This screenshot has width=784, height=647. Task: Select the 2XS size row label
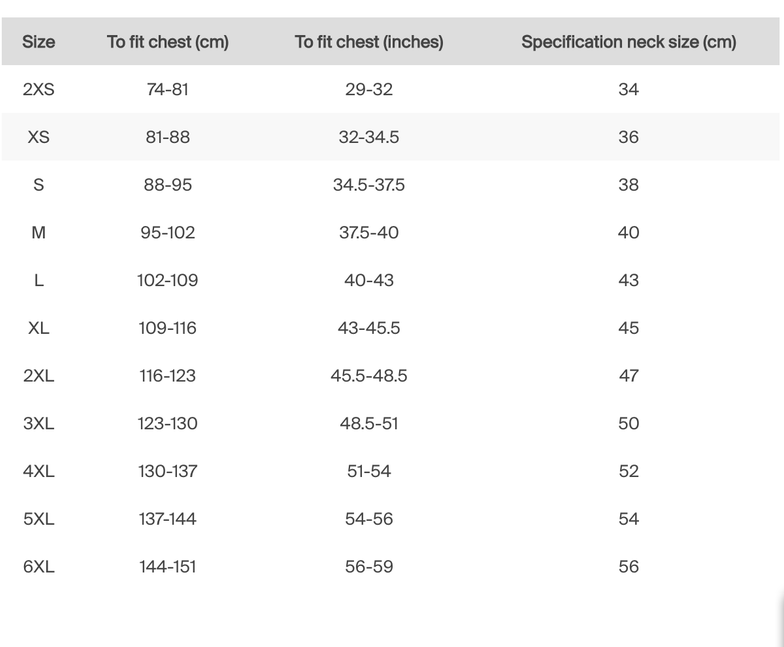tap(38, 89)
